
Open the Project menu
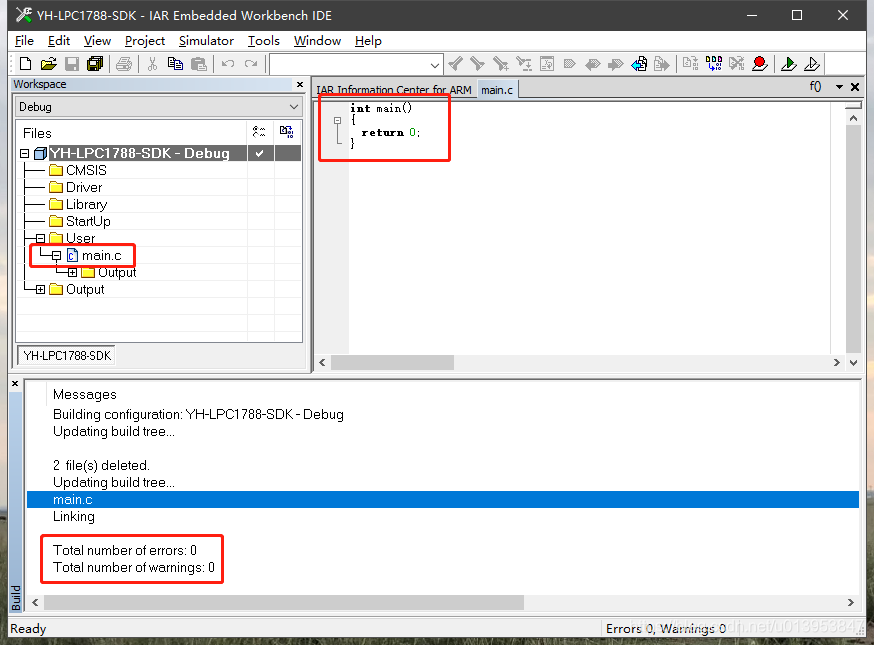(x=145, y=41)
